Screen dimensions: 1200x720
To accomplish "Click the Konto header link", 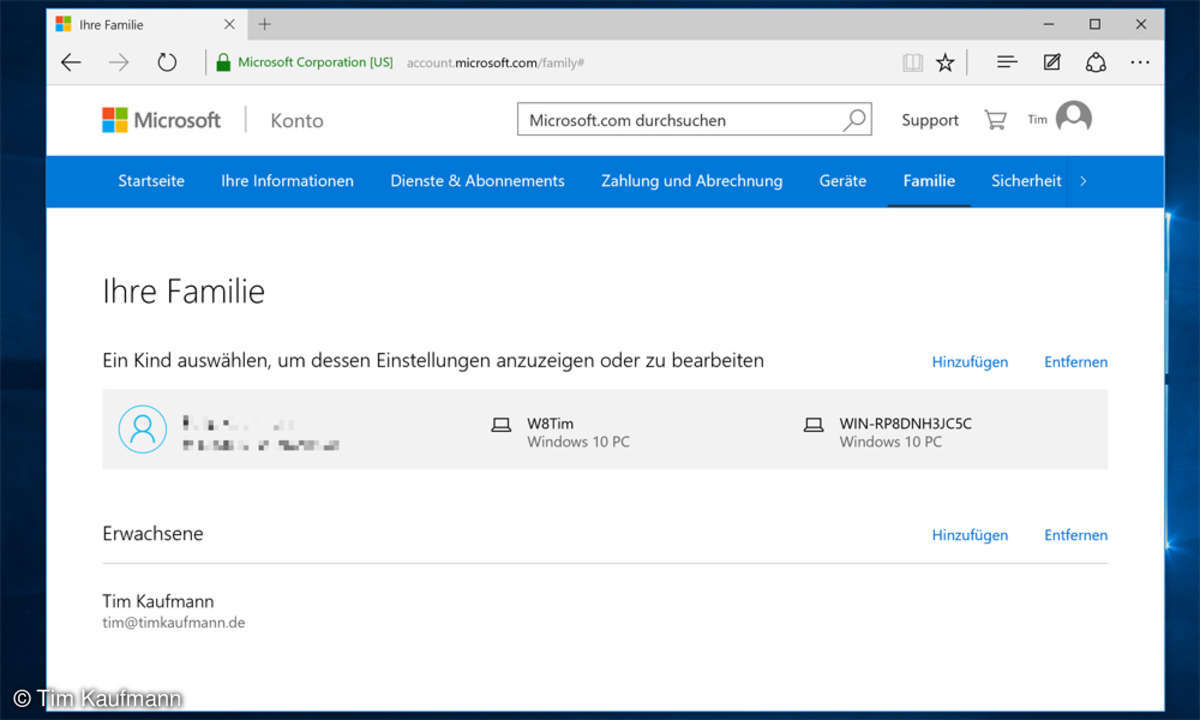I will coord(297,120).
